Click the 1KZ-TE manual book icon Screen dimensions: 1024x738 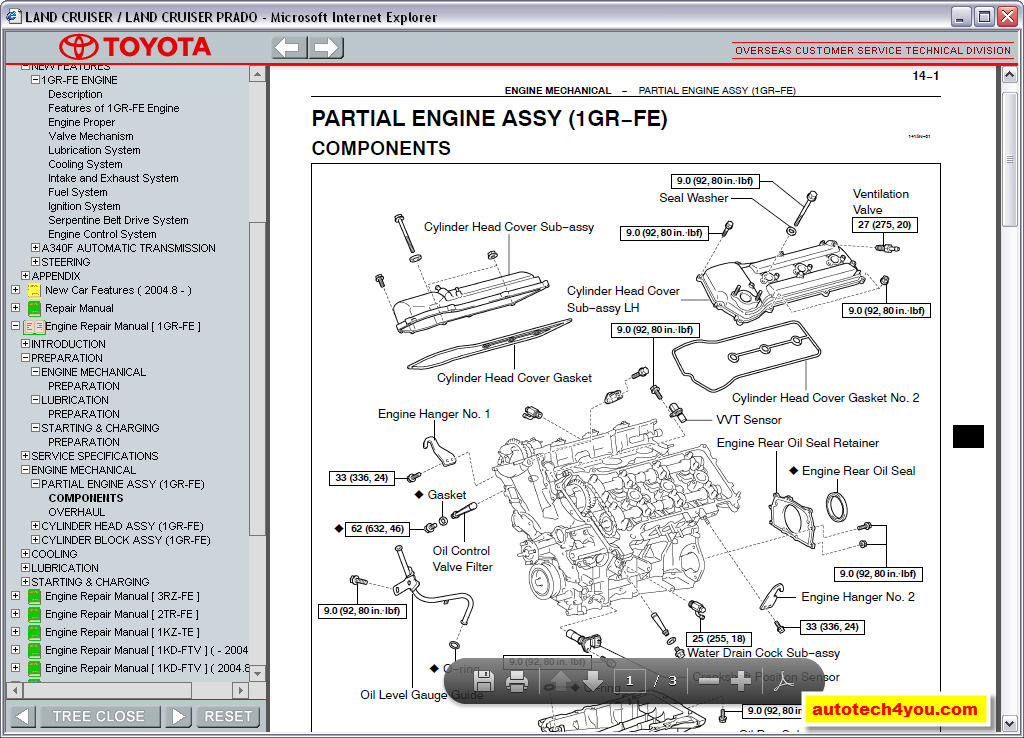pos(35,632)
